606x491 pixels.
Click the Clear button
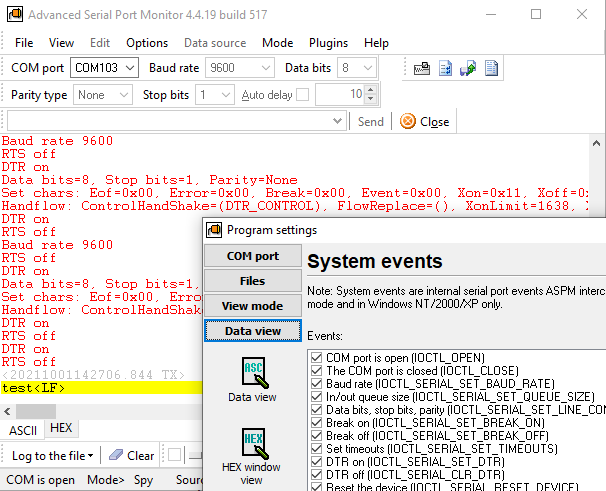coord(131,455)
